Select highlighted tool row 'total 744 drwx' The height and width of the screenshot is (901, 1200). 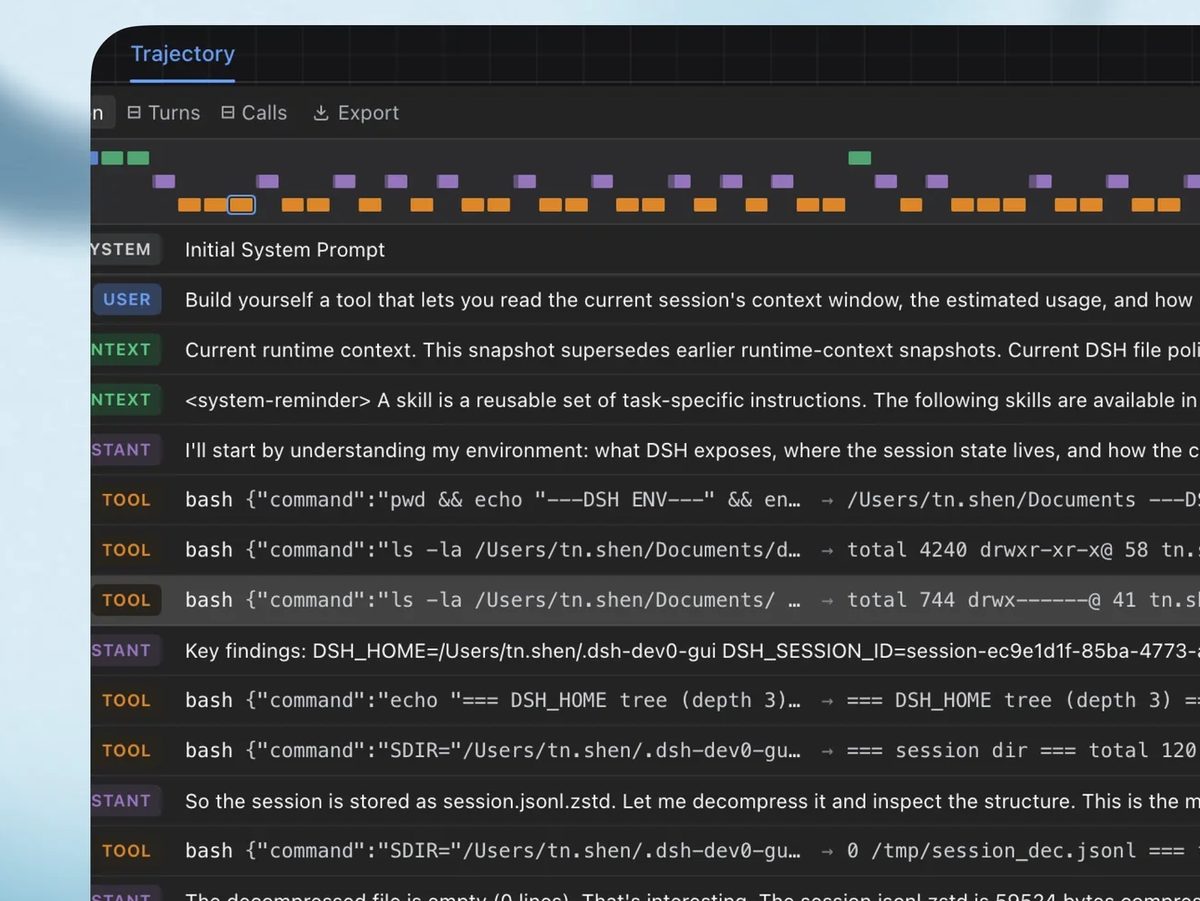tap(645, 600)
